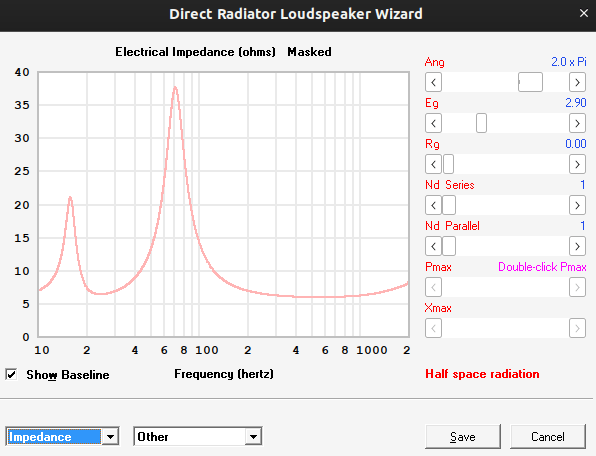The height and width of the screenshot is (456, 596).
Task: Click the disabled Xmax right arrow
Action: (577, 328)
